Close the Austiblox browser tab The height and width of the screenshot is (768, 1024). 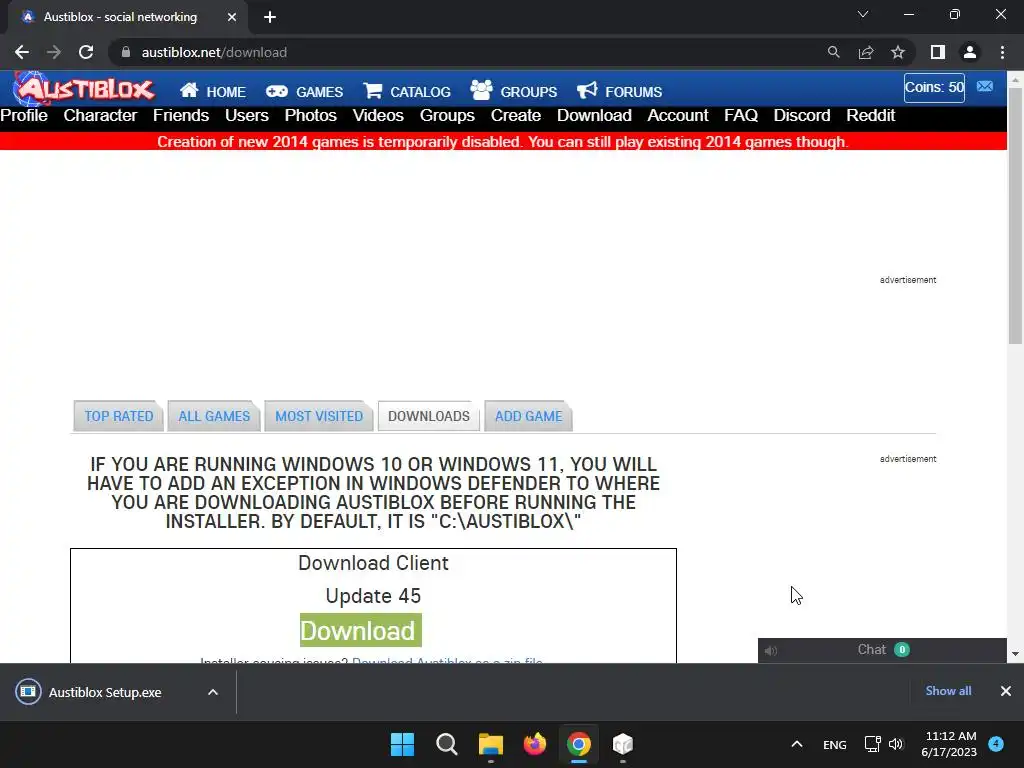pos(232,17)
